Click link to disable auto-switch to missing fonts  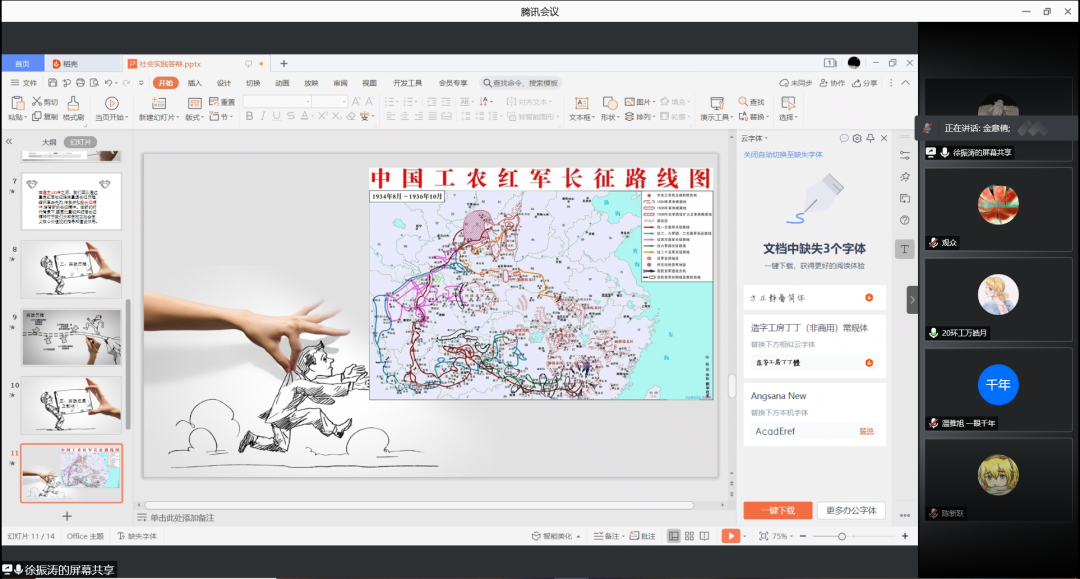tap(782, 155)
